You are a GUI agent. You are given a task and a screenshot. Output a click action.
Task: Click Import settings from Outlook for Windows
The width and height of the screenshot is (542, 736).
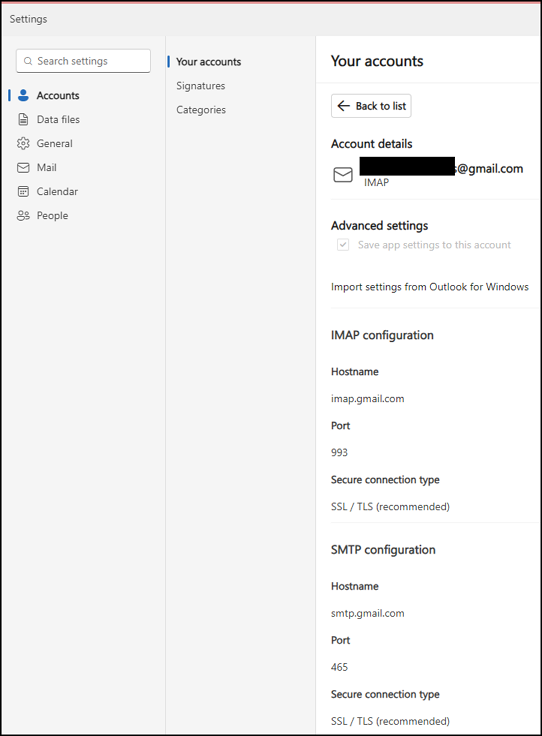429,287
